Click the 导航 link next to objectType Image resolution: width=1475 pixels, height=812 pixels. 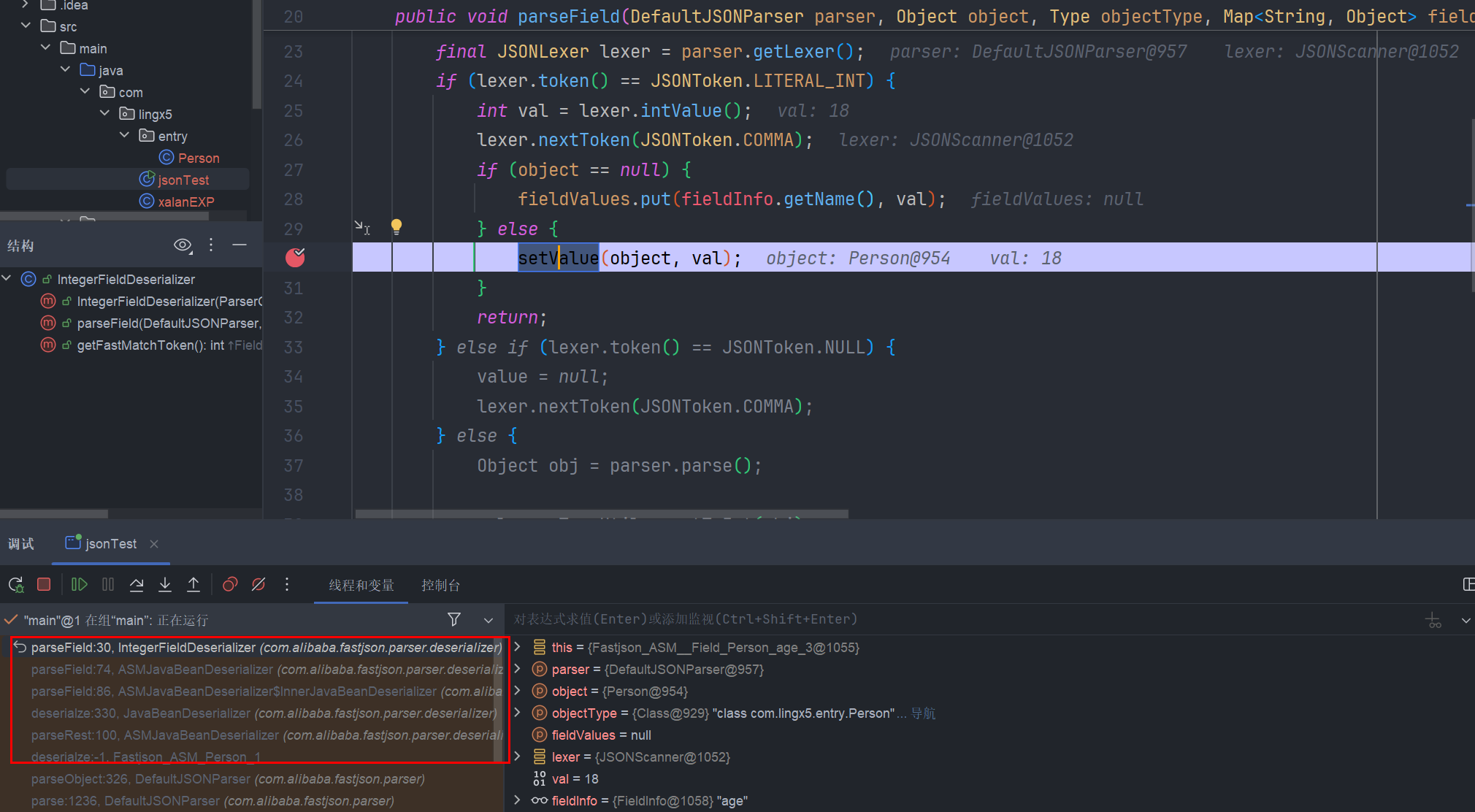click(x=923, y=713)
